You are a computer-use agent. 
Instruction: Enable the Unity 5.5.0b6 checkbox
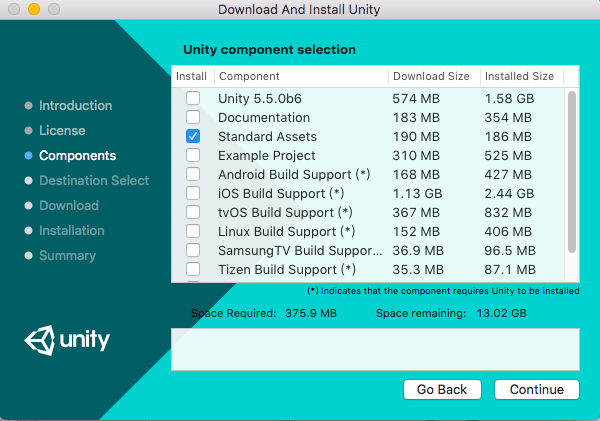[193, 98]
